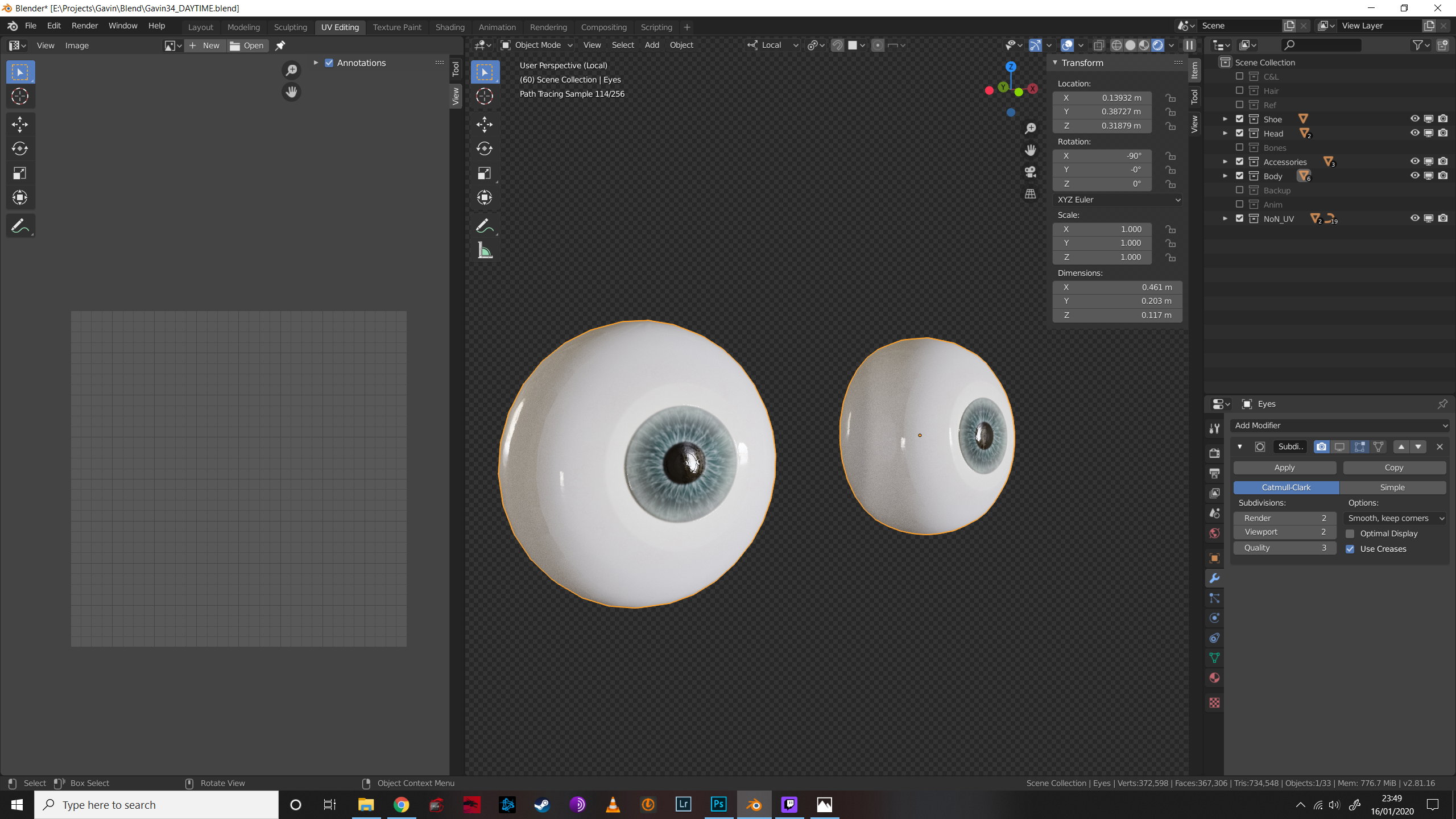
Task: Hide the Head collection in viewport
Action: 1414,133
